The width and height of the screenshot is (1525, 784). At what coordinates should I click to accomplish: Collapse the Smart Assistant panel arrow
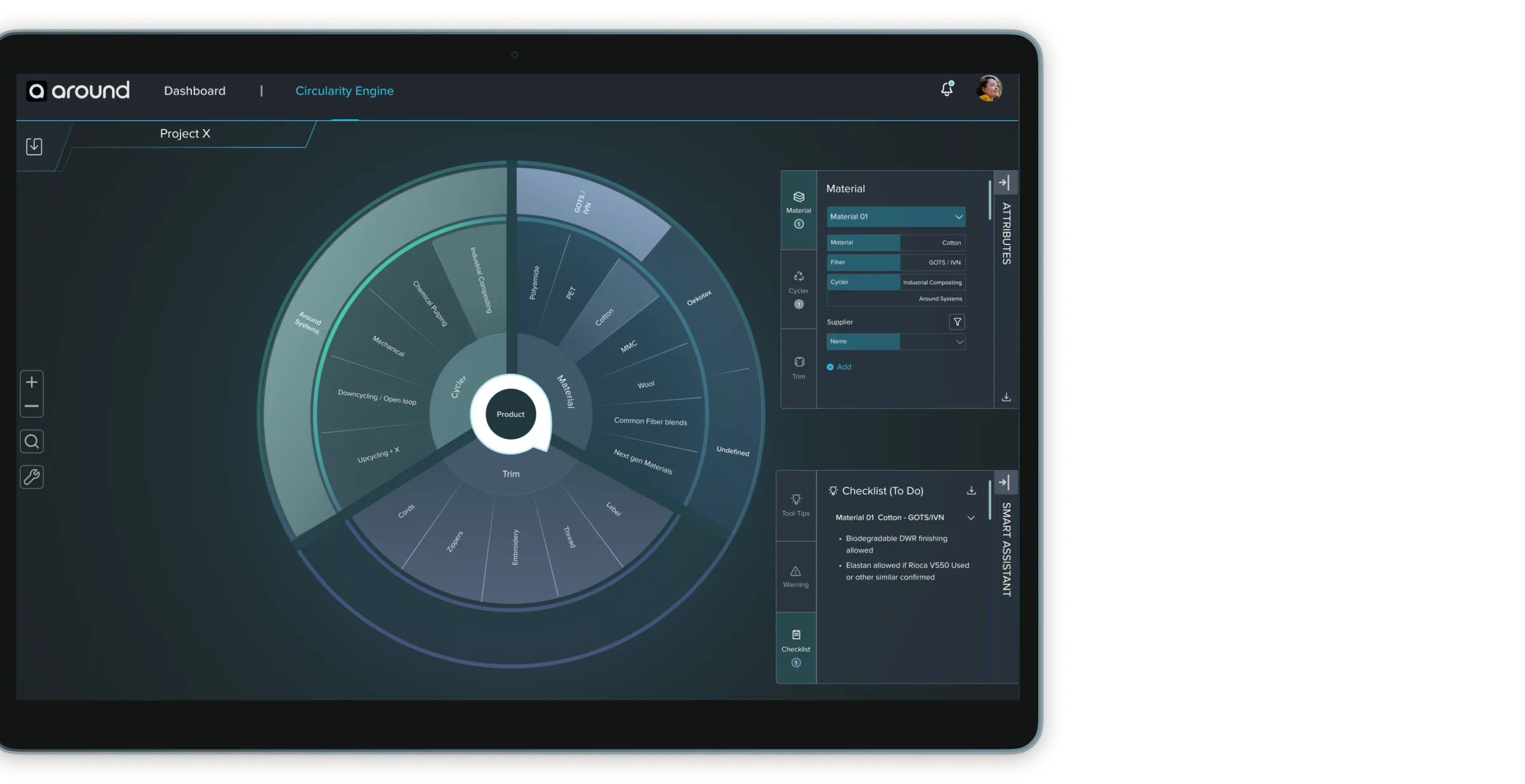1005,482
